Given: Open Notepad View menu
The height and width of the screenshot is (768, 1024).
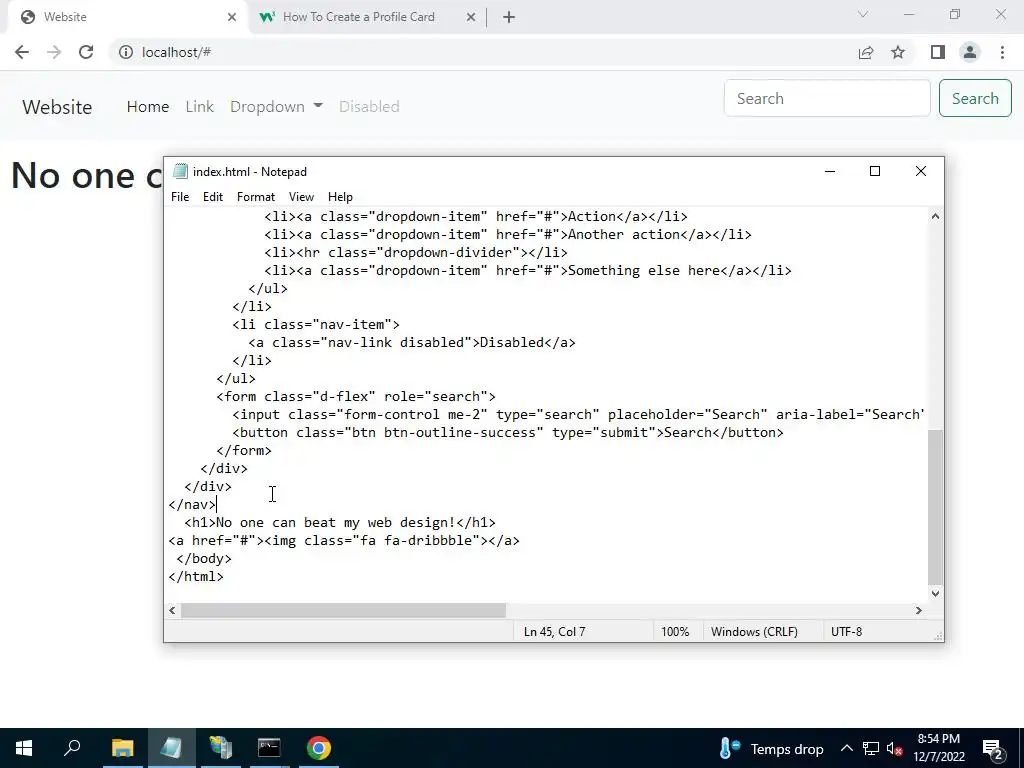Looking at the screenshot, I should [301, 197].
